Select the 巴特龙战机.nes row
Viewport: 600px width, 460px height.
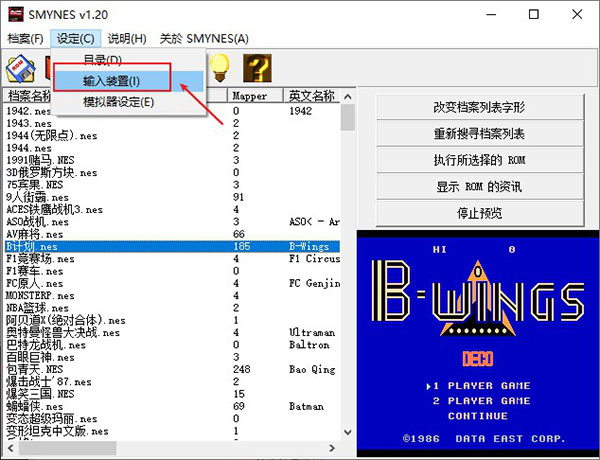coord(172,345)
